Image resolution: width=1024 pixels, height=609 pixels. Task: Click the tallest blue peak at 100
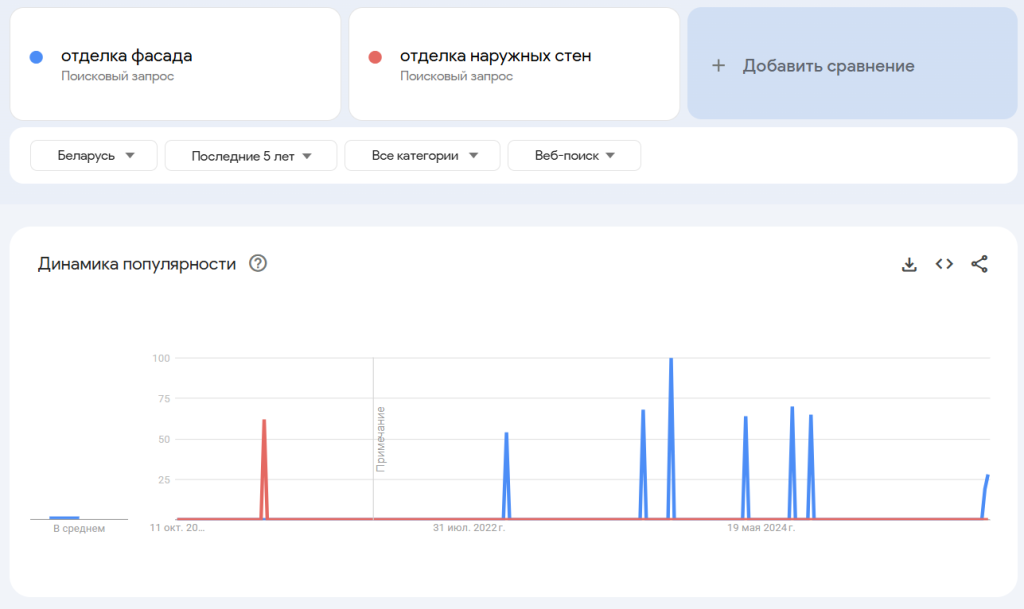pyautogui.click(x=671, y=360)
